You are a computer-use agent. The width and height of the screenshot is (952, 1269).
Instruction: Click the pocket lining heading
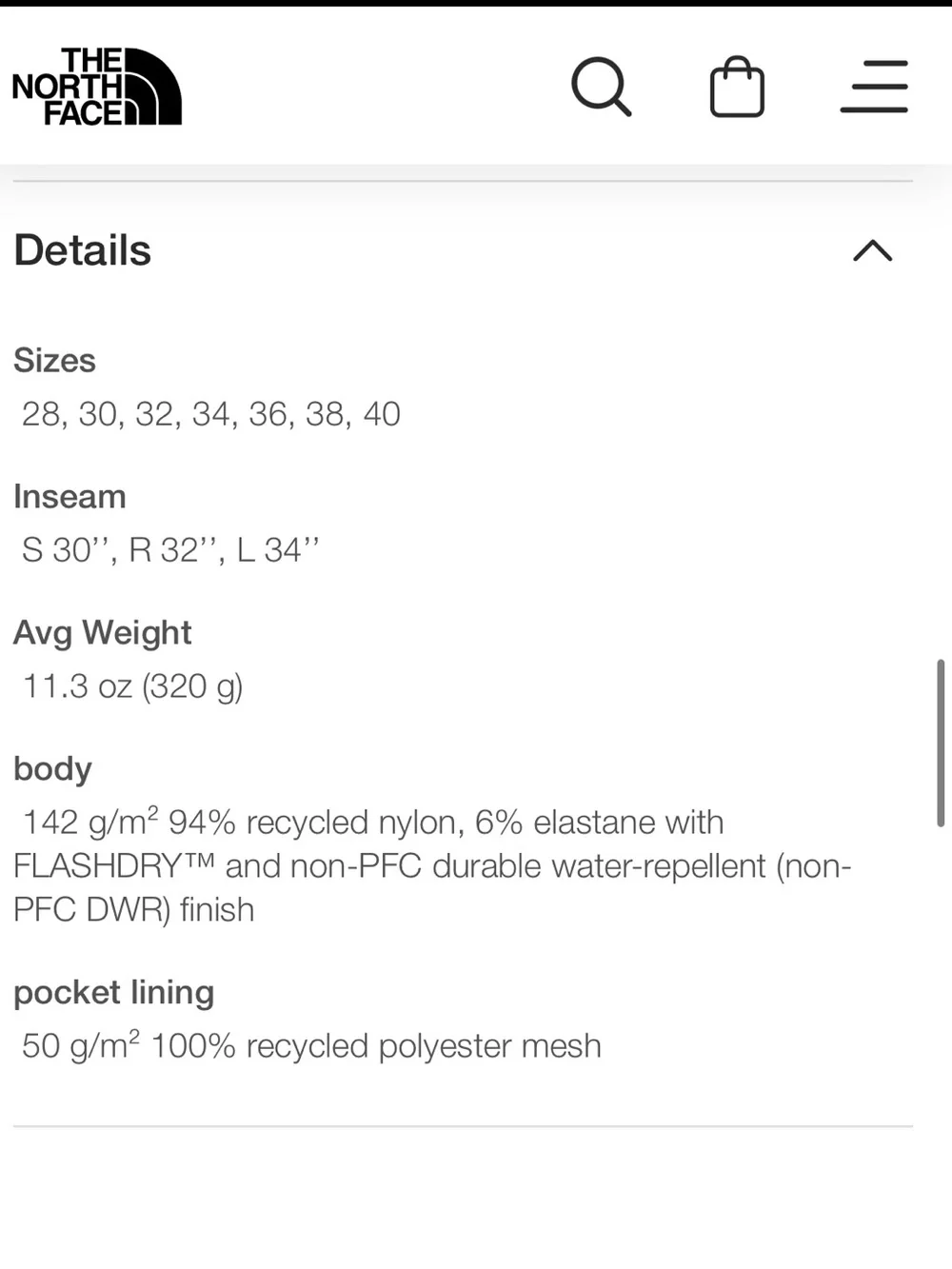pos(114,993)
